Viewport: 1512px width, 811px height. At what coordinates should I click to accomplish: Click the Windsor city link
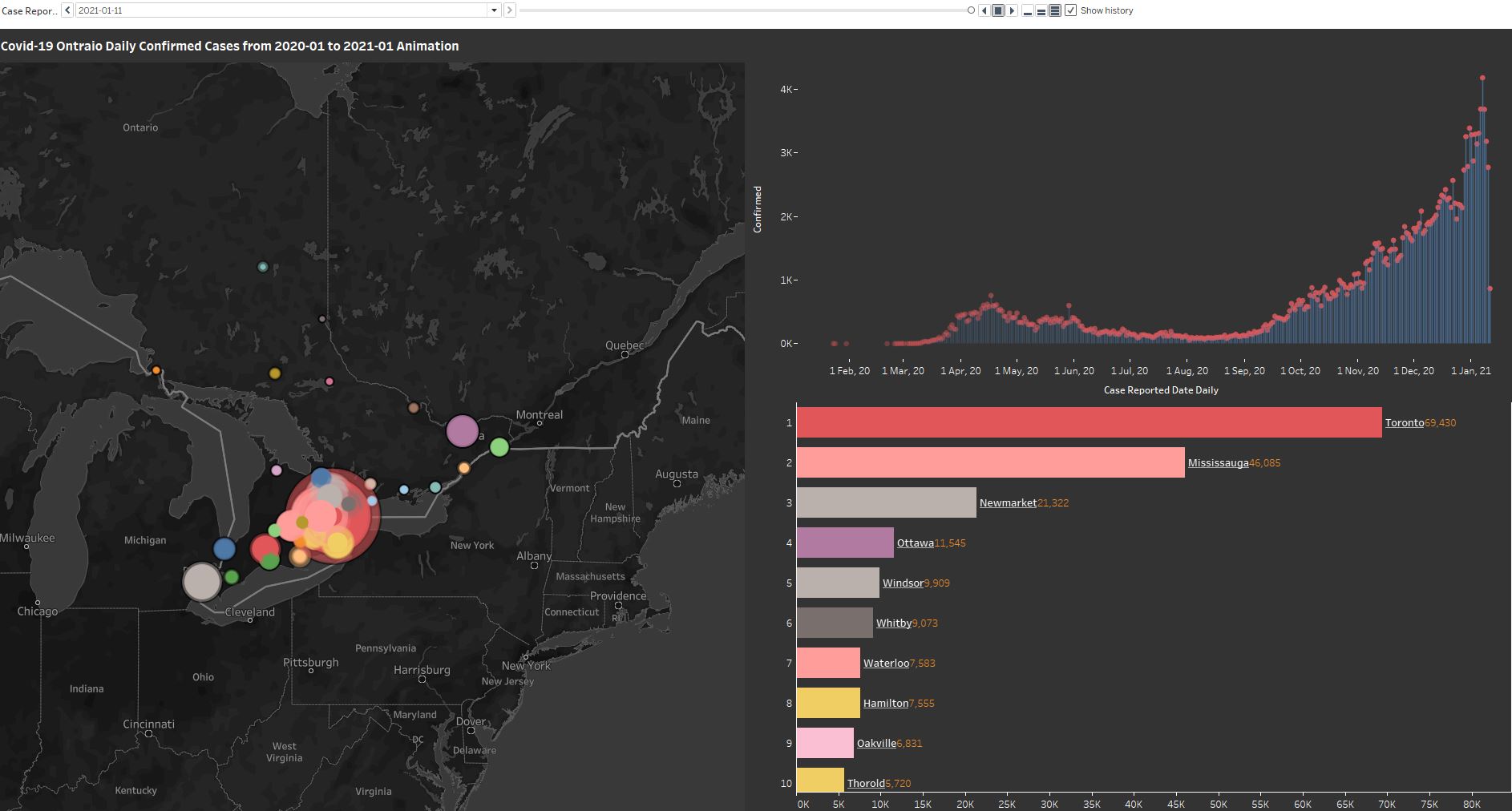tap(902, 583)
